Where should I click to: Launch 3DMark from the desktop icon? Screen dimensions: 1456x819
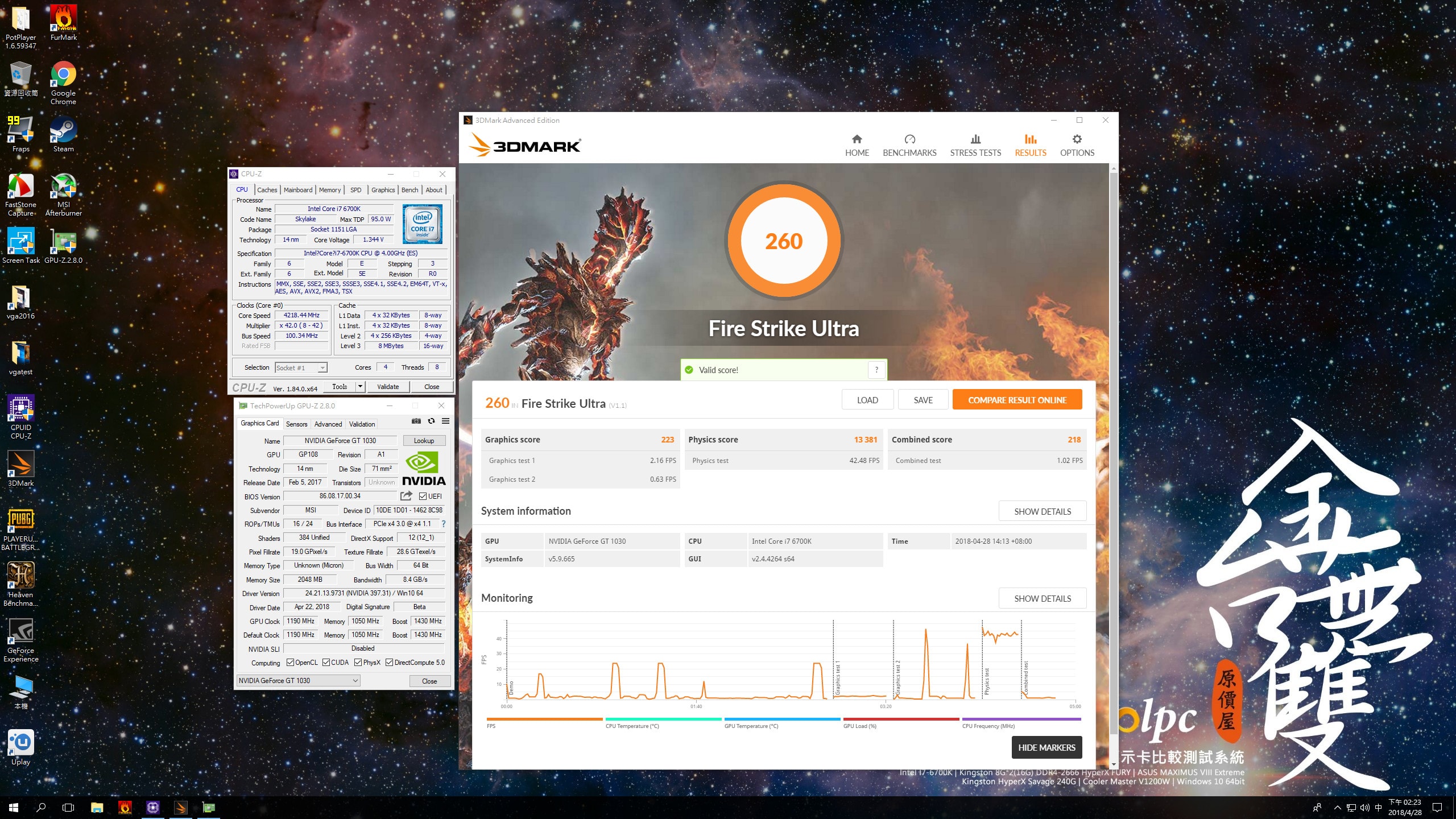(x=21, y=469)
